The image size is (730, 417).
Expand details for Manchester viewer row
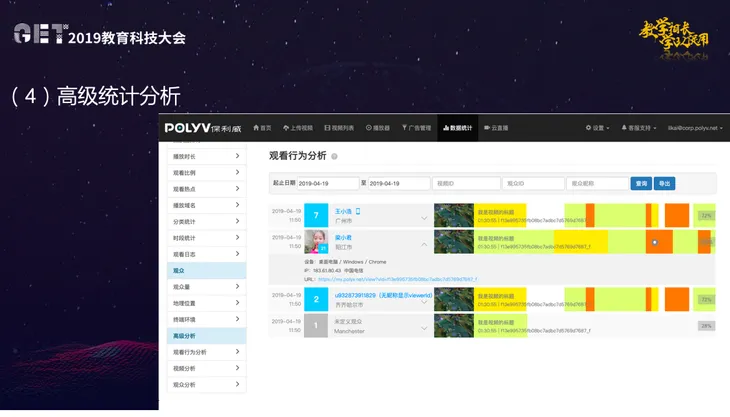(424, 328)
